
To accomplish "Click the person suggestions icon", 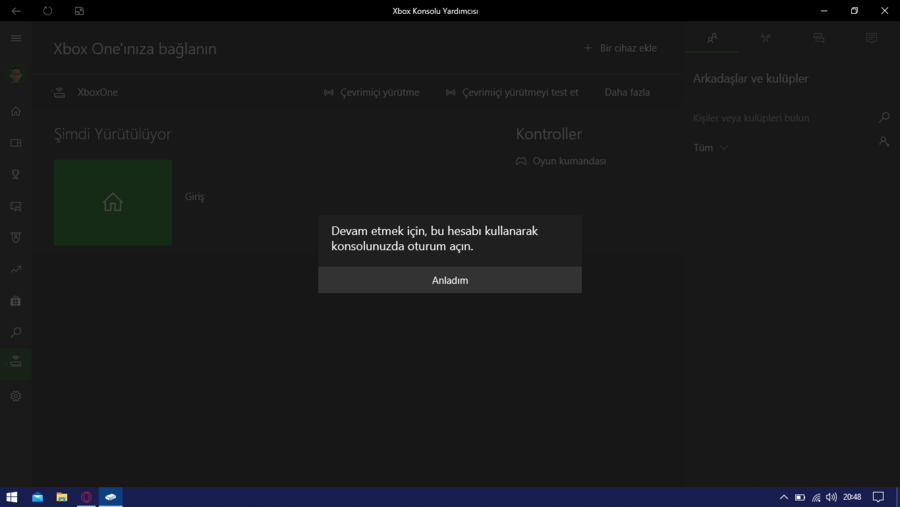I will click(x=884, y=141).
